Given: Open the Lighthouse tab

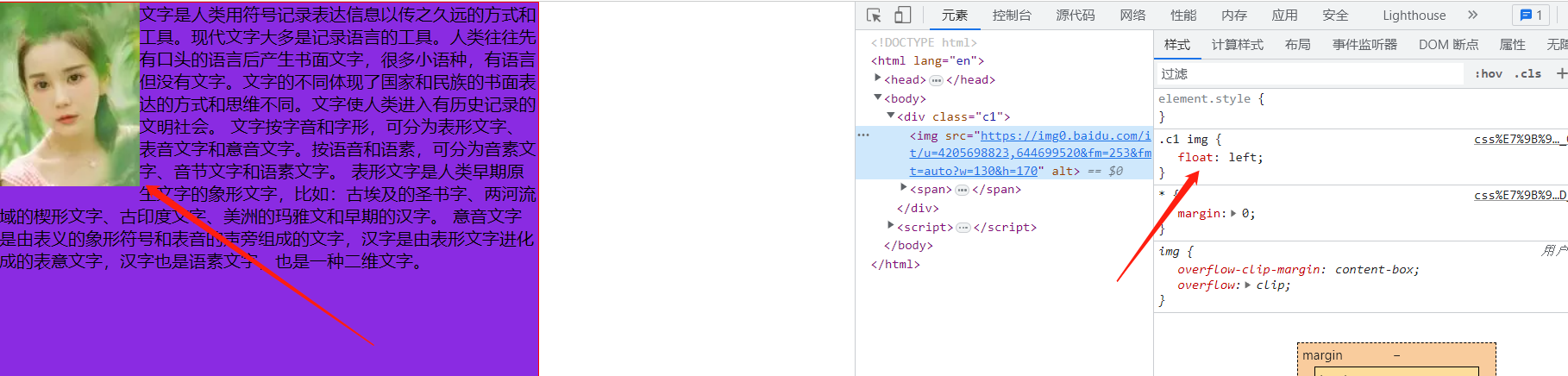Looking at the screenshot, I should click(x=1414, y=15).
